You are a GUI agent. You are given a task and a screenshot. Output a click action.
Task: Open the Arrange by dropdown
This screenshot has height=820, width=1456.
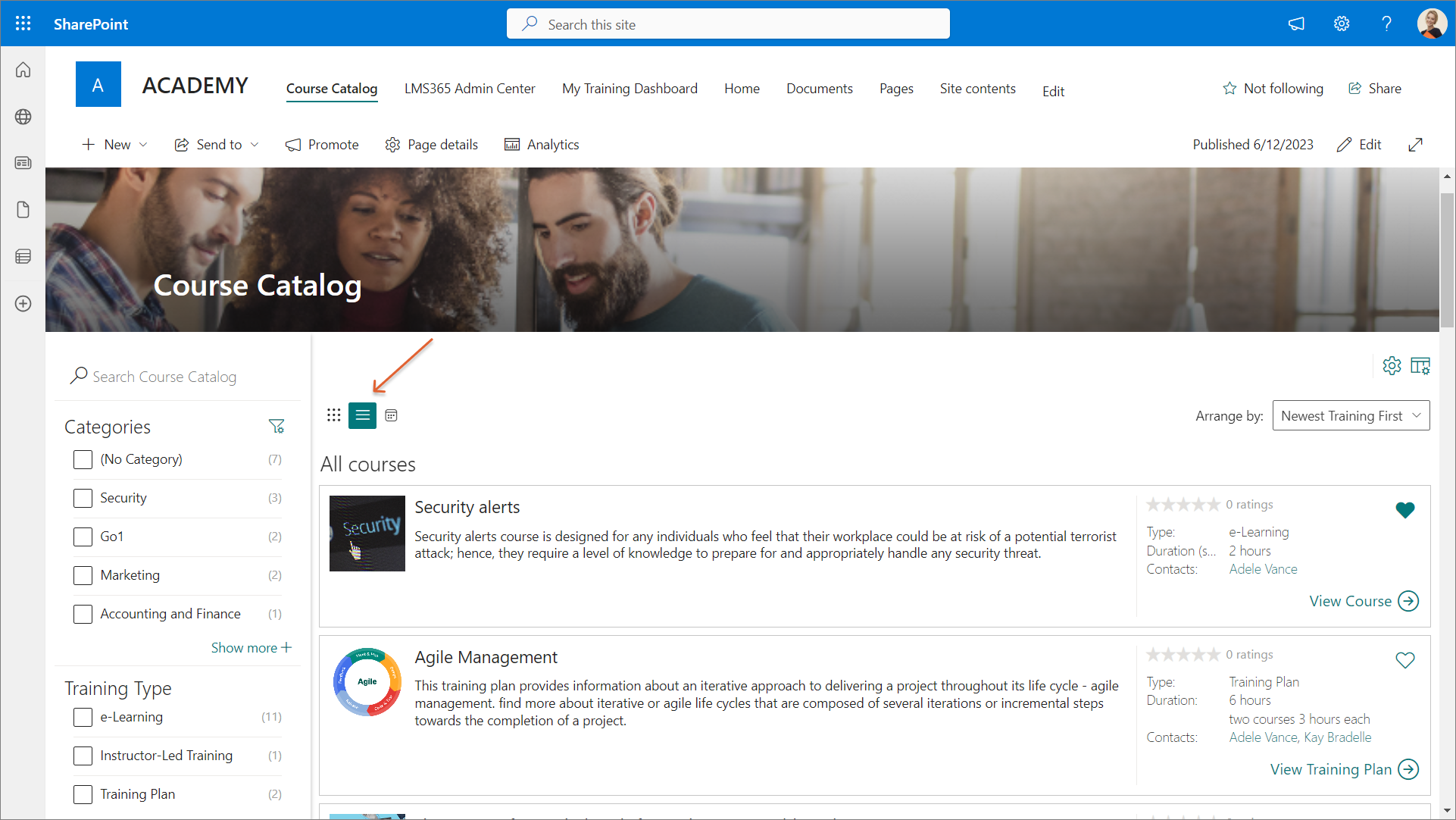pos(1351,415)
